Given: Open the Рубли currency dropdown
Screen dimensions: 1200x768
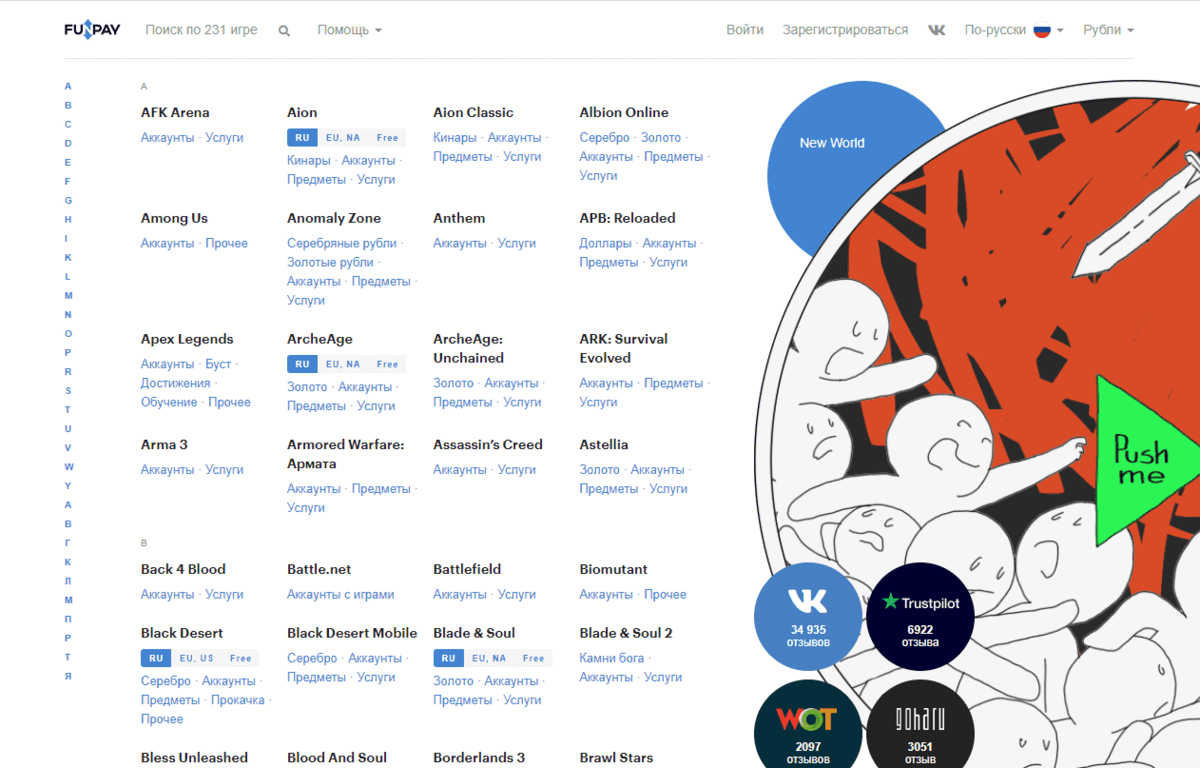Looking at the screenshot, I should pos(1108,30).
